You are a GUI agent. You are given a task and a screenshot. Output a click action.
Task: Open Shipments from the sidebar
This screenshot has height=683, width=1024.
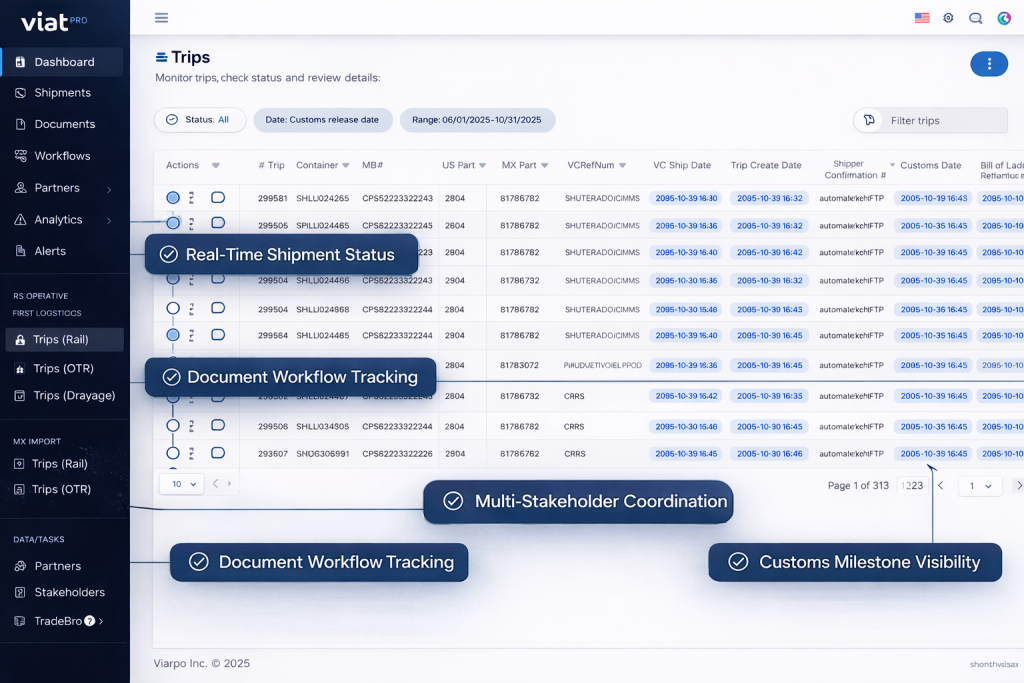tap(62, 93)
